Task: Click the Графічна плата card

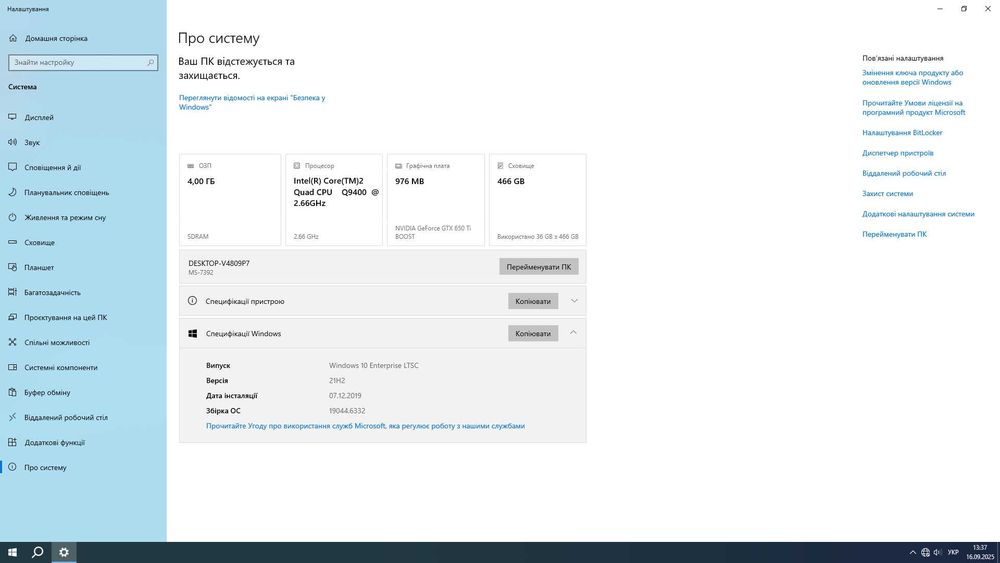Action: 436,200
